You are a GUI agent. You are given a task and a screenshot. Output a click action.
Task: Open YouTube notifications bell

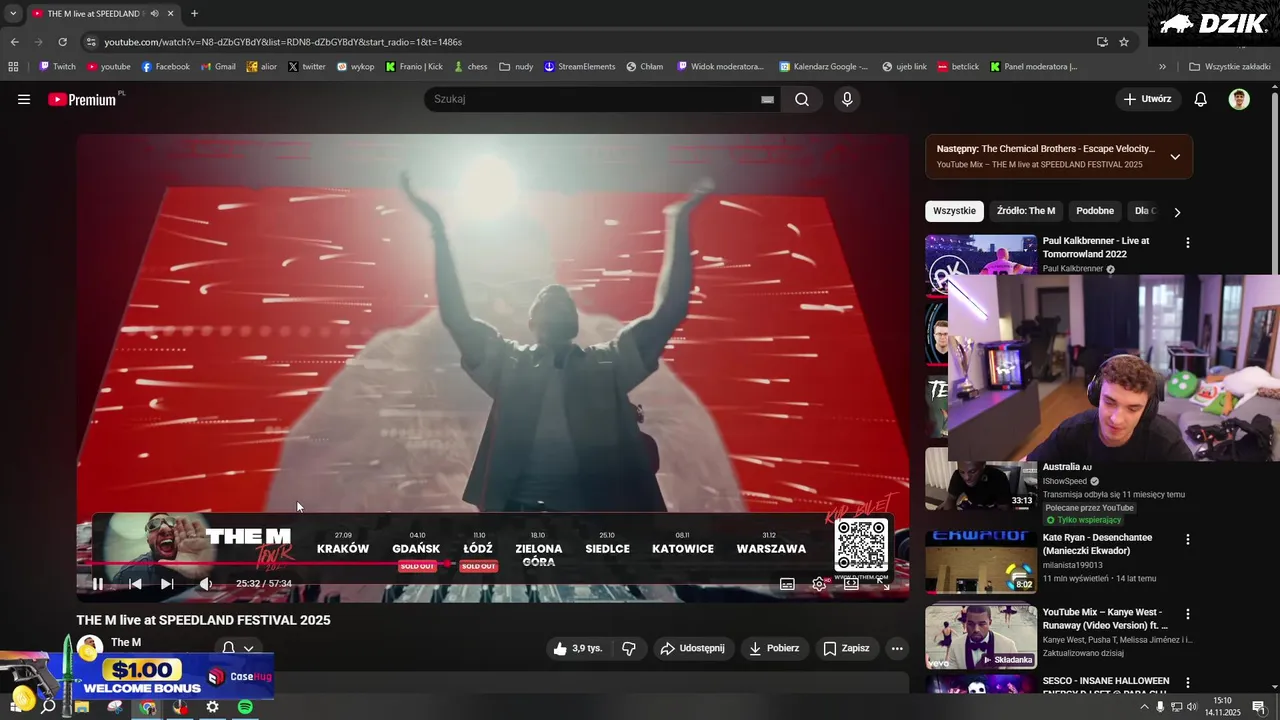coord(1201,99)
